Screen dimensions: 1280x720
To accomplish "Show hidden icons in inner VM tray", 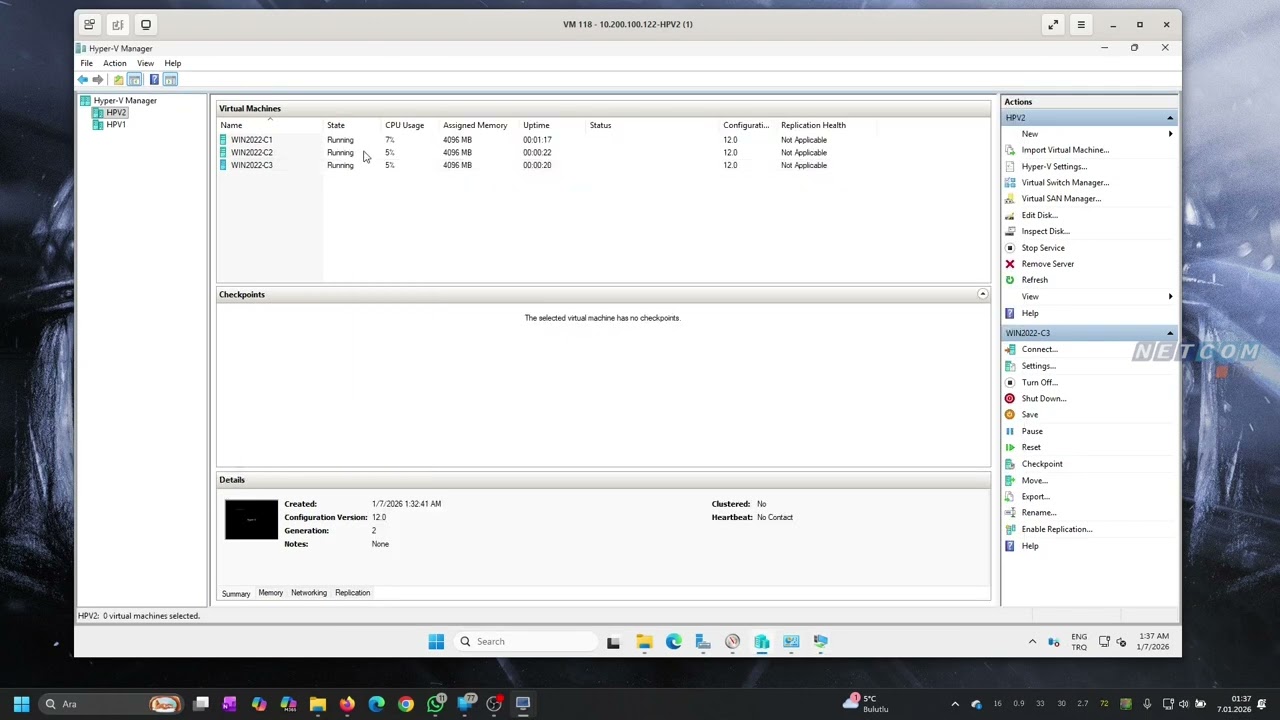I will pos(1032,641).
